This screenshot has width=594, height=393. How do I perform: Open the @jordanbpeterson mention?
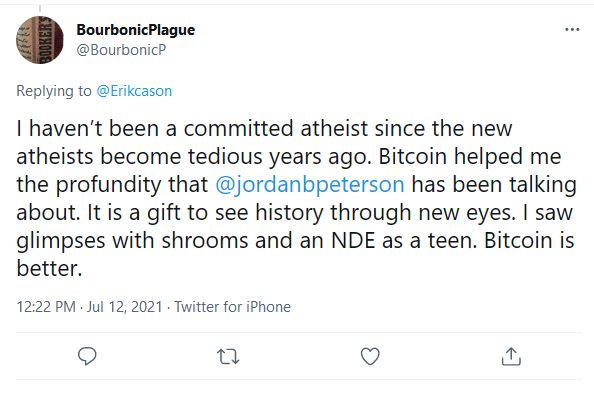point(310,185)
